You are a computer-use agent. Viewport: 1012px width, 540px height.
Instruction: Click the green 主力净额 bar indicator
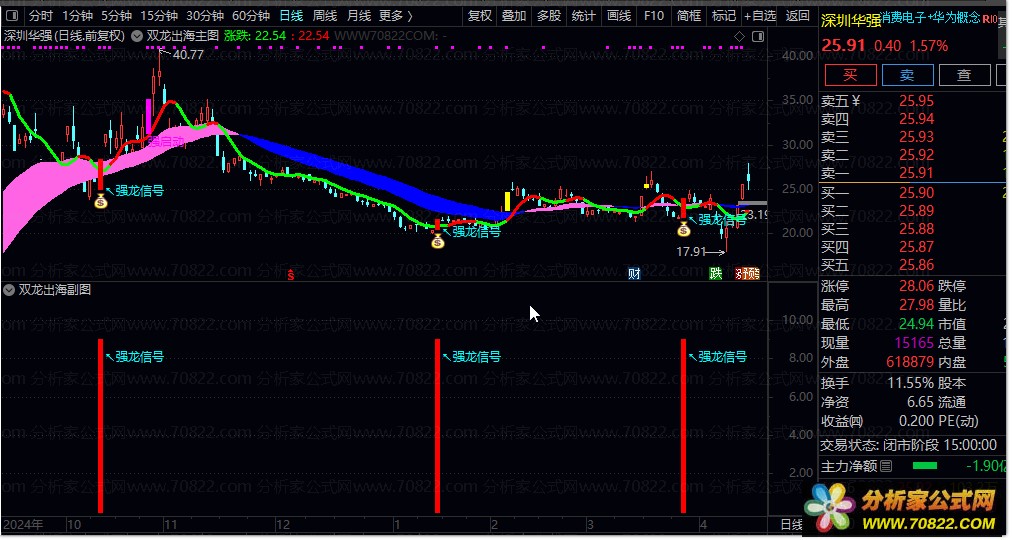[925, 466]
